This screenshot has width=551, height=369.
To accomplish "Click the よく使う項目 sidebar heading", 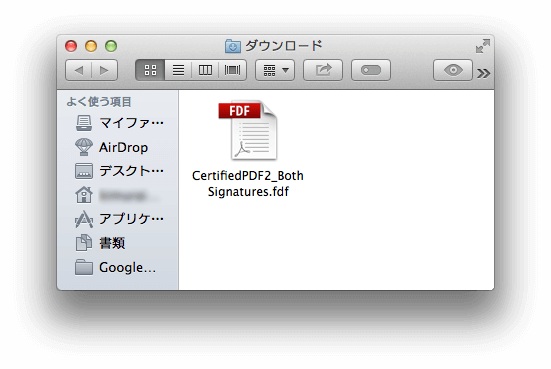I will coord(99,102).
